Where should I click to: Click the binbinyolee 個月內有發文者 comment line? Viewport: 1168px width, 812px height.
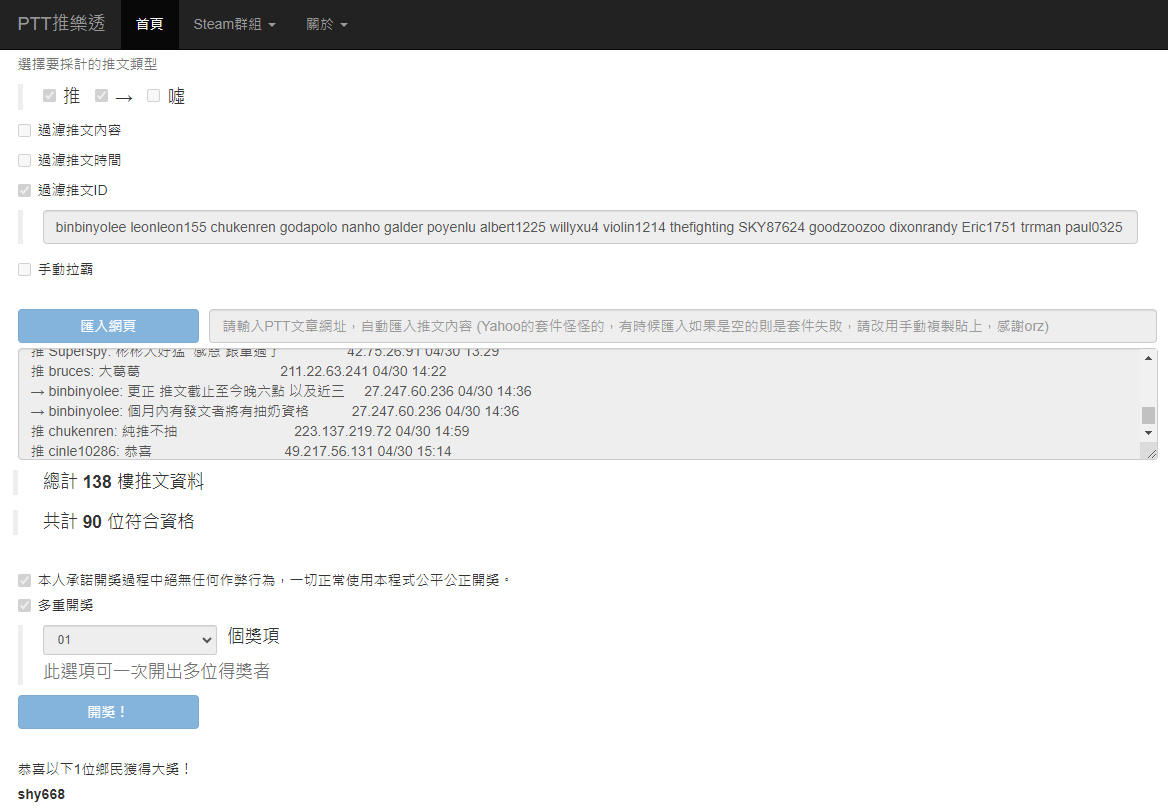[x=275, y=411]
